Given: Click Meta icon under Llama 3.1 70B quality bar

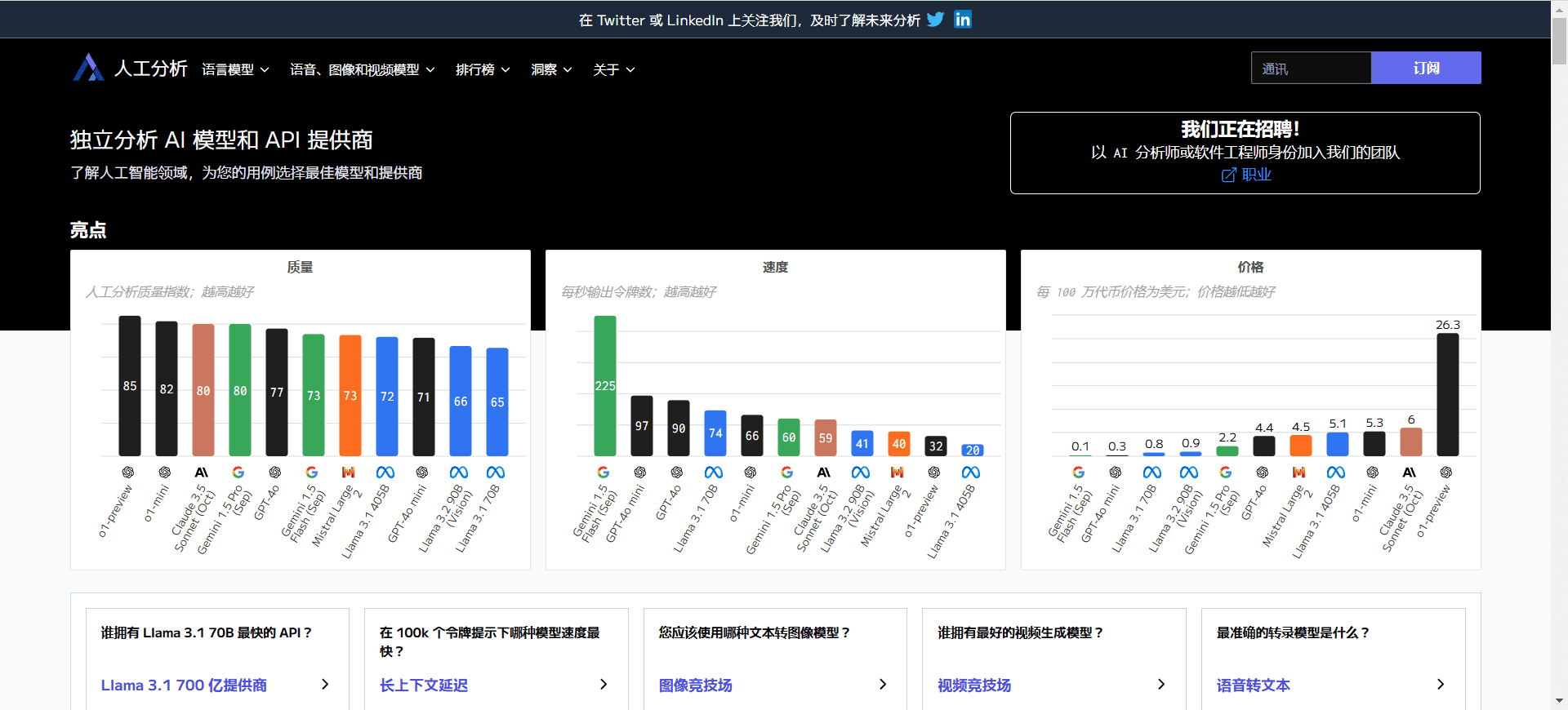Looking at the screenshot, I should 496,473.
